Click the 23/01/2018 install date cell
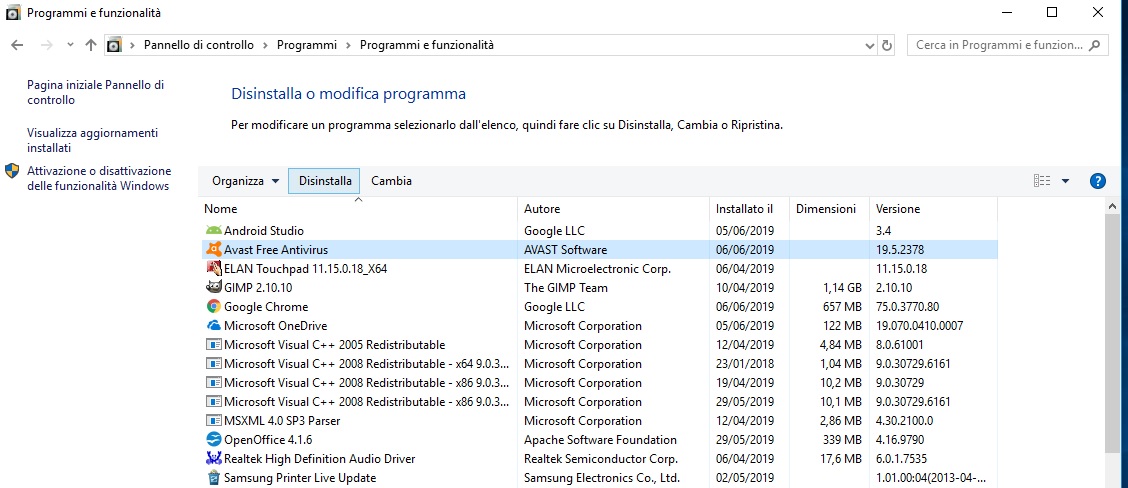 pyautogui.click(x=745, y=363)
